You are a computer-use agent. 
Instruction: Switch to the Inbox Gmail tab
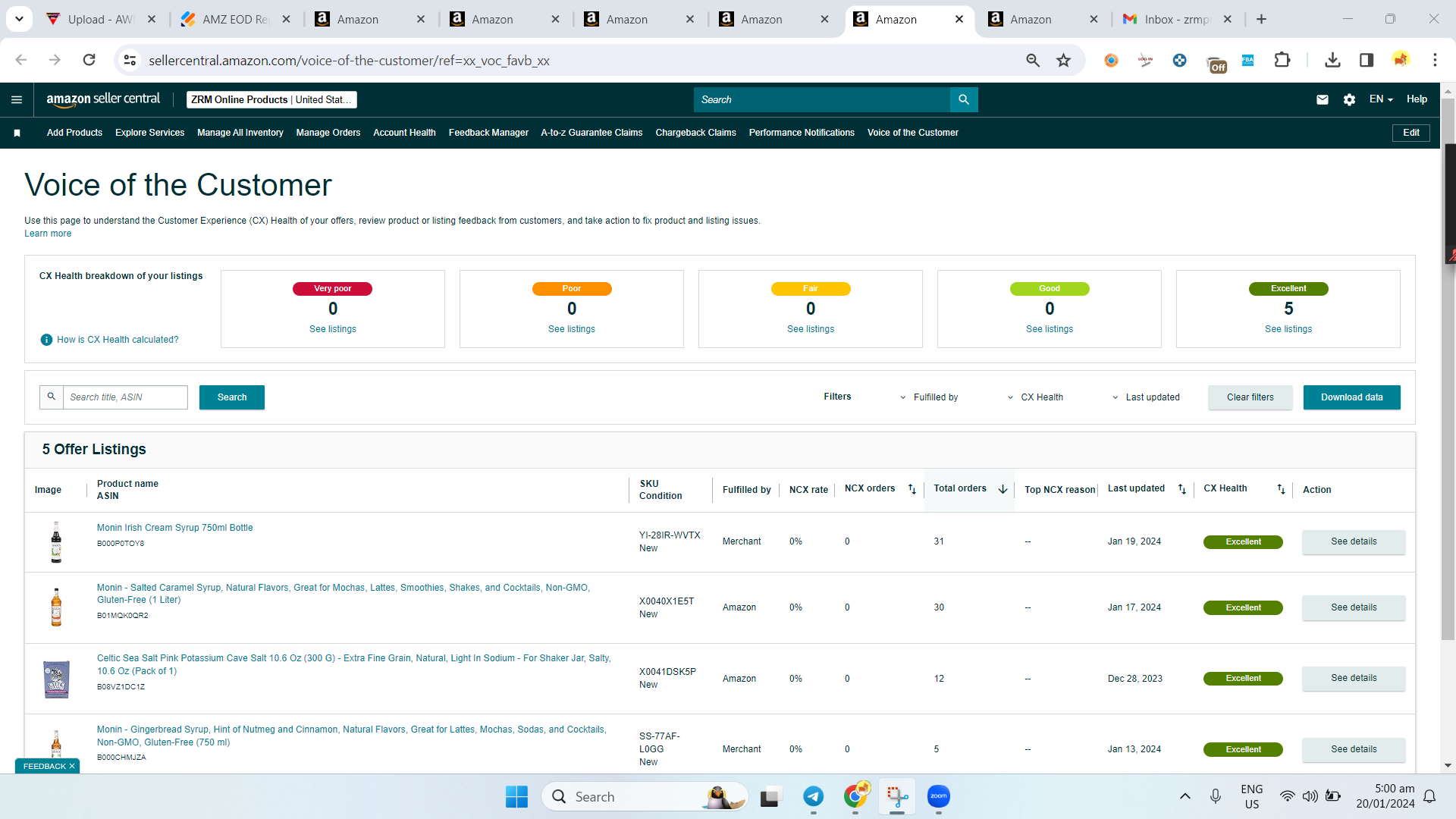point(1177,19)
